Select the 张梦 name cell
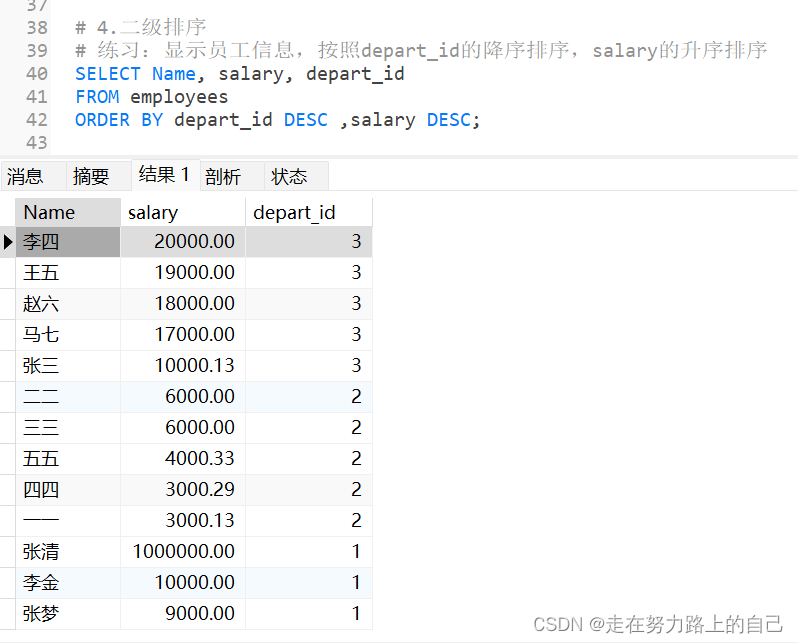The image size is (798, 643). (x=68, y=614)
